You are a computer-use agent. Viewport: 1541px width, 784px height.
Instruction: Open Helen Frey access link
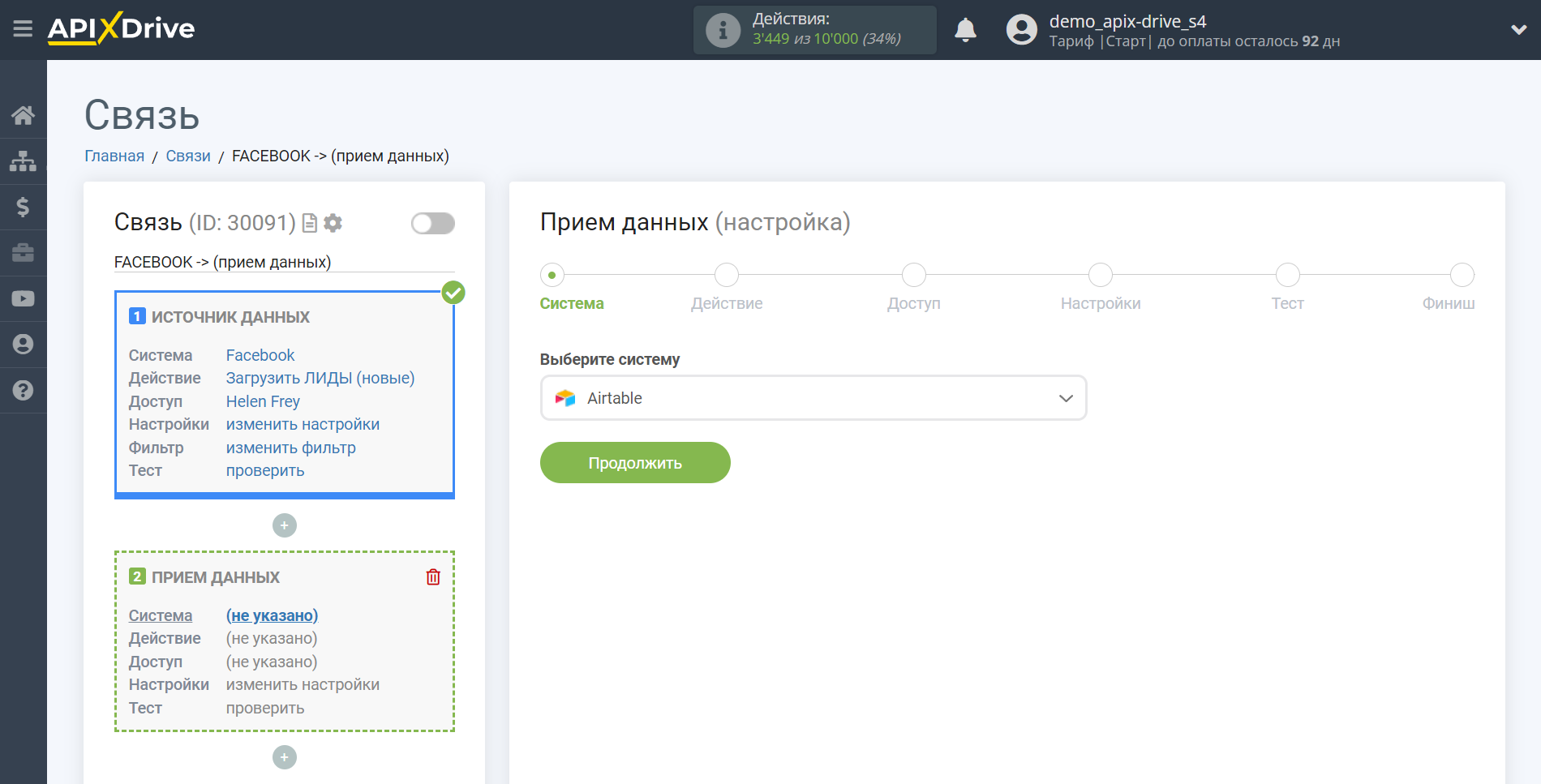[263, 401]
